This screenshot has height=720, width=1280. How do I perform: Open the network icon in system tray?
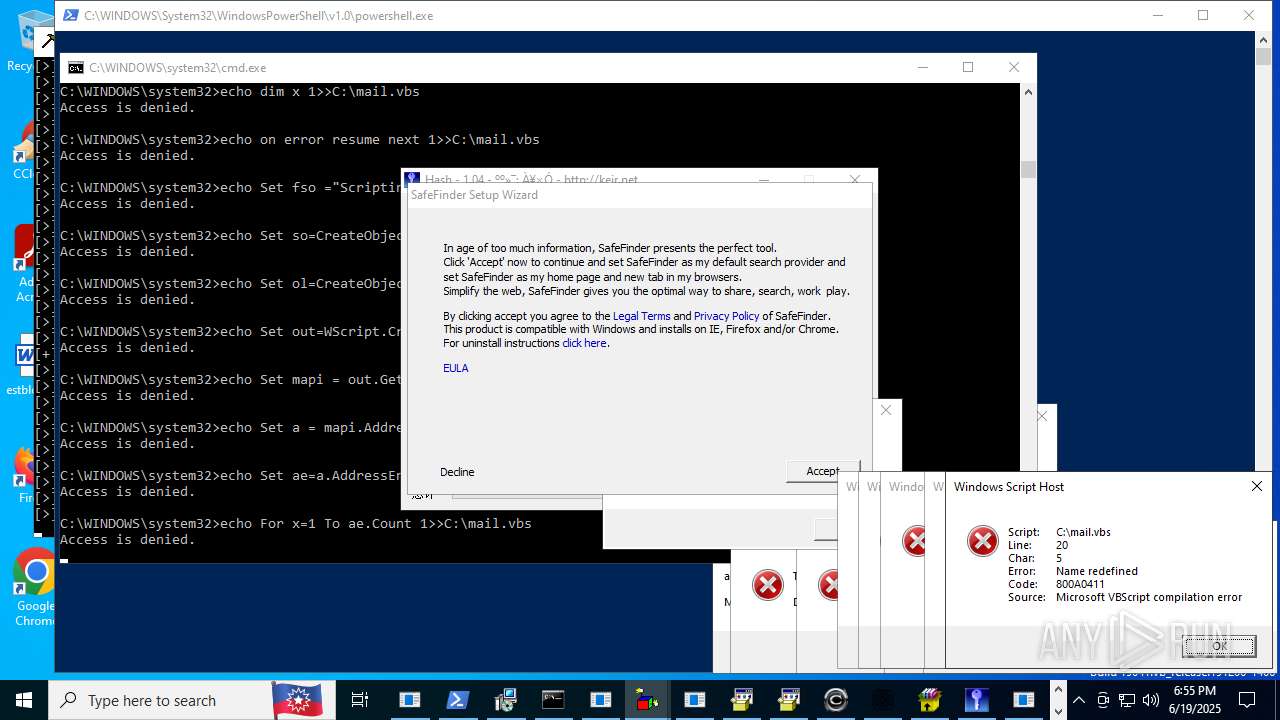[x=1127, y=700]
